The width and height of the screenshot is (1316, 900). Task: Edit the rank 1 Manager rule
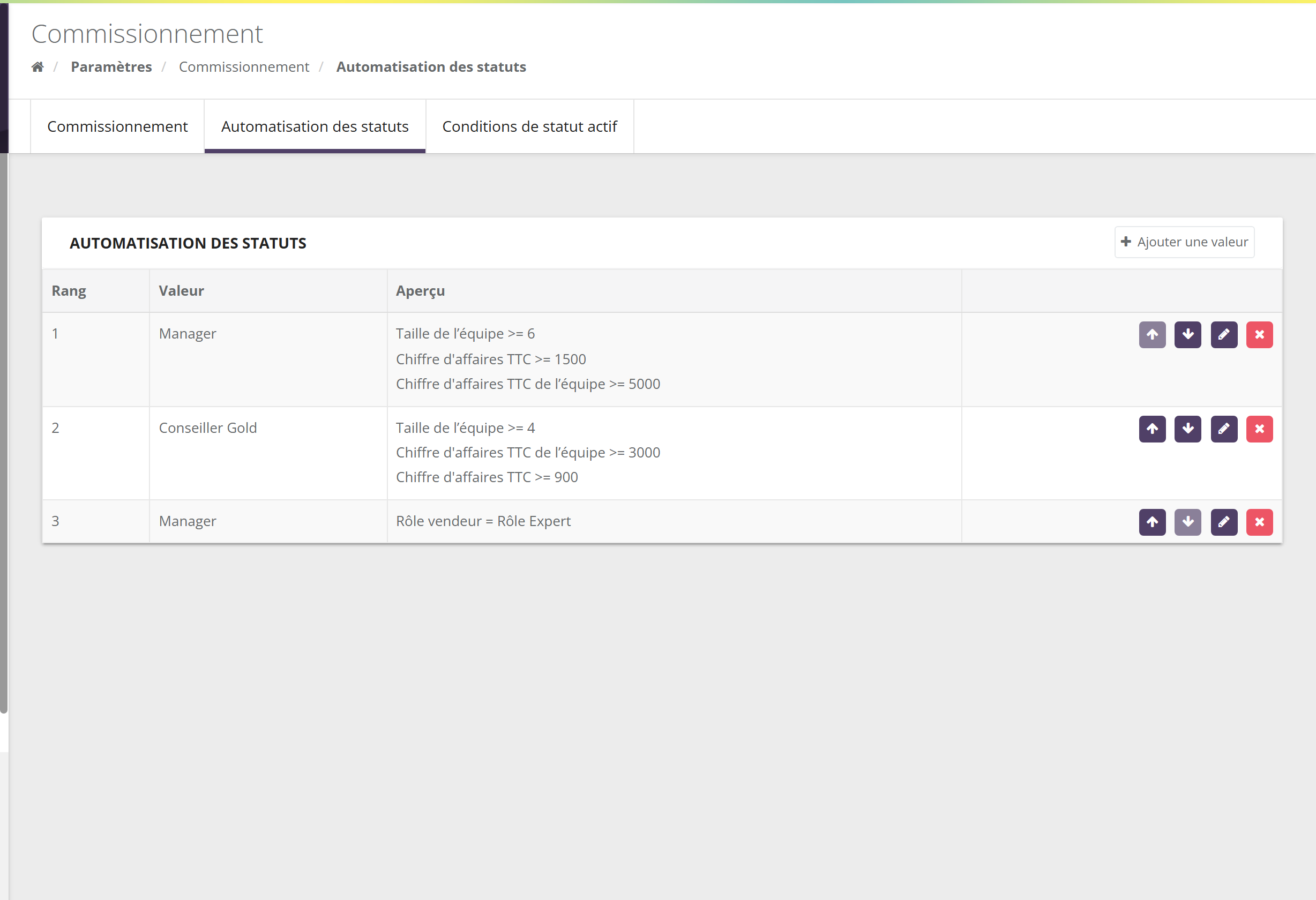pyautogui.click(x=1224, y=334)
